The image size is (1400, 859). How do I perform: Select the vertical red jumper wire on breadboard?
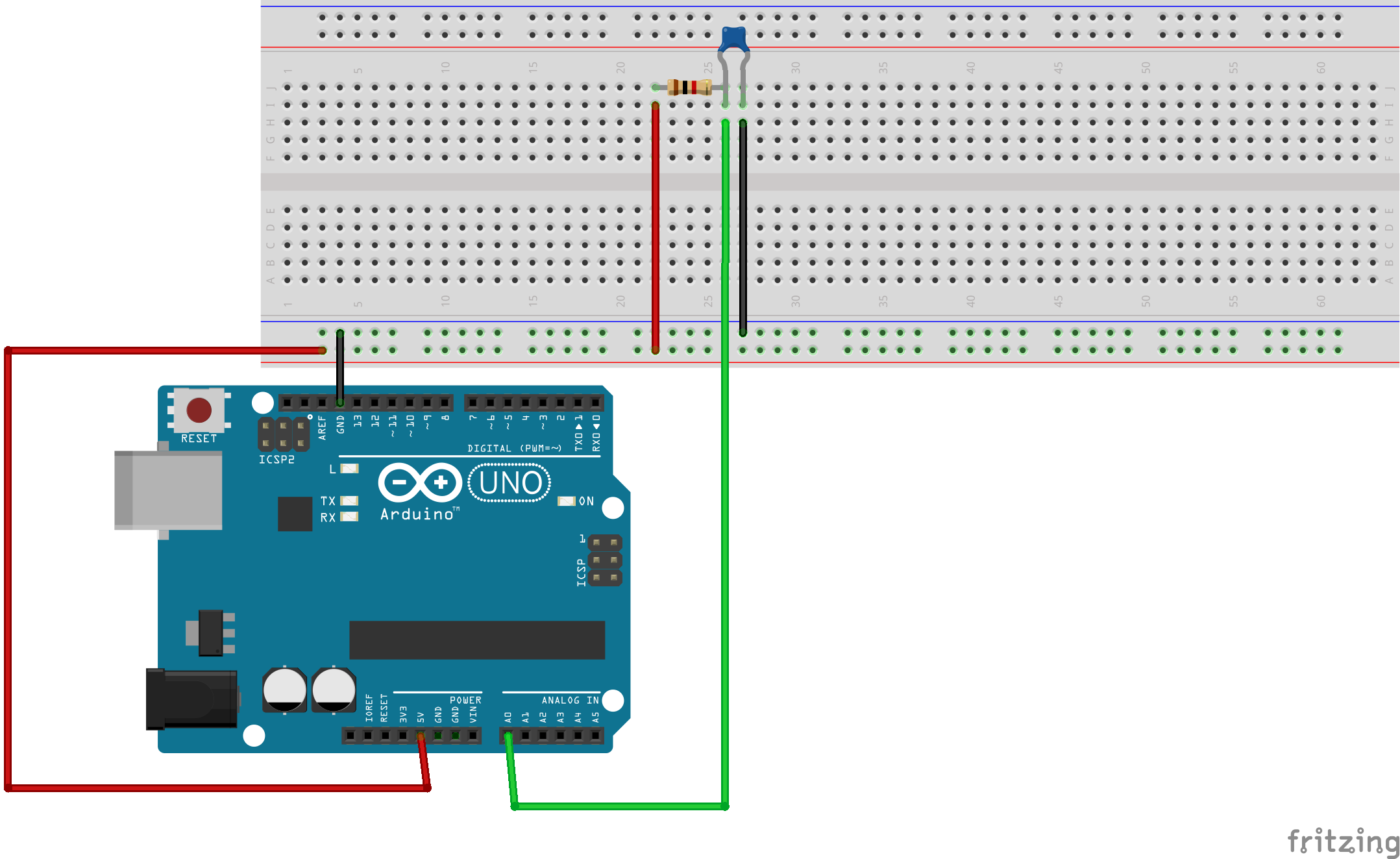coord(656,227)
